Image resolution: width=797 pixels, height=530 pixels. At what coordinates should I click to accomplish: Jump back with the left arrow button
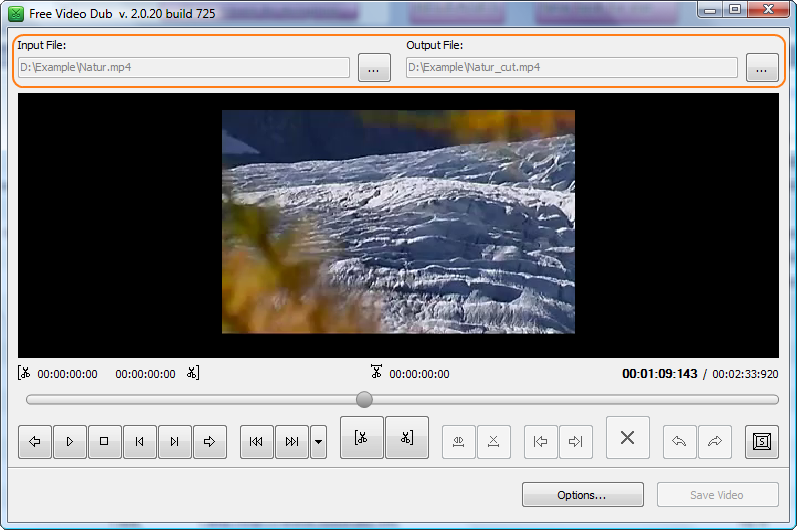click(x=35, y=441)
